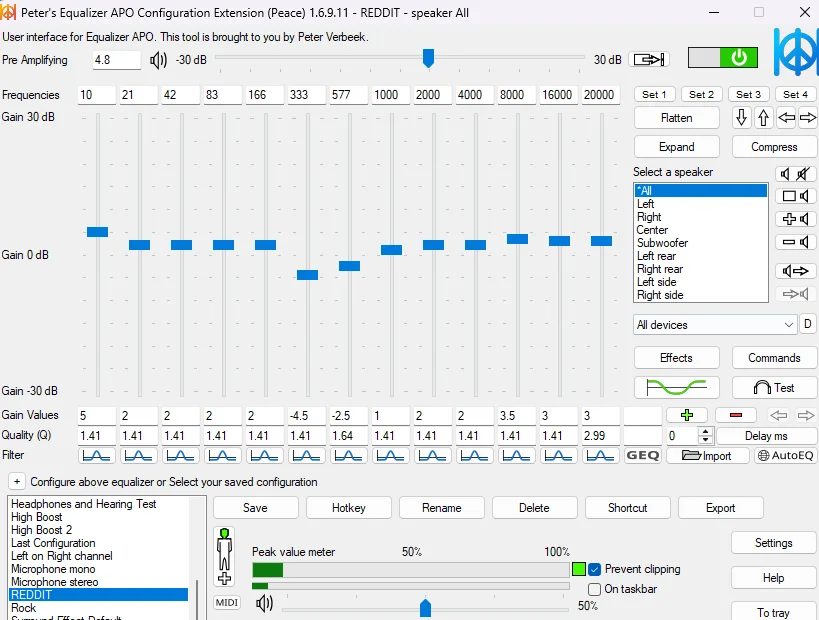Click the pre-amplifying arrow icon button
This screenshot has width=819, height=620.
coord(649,60)
